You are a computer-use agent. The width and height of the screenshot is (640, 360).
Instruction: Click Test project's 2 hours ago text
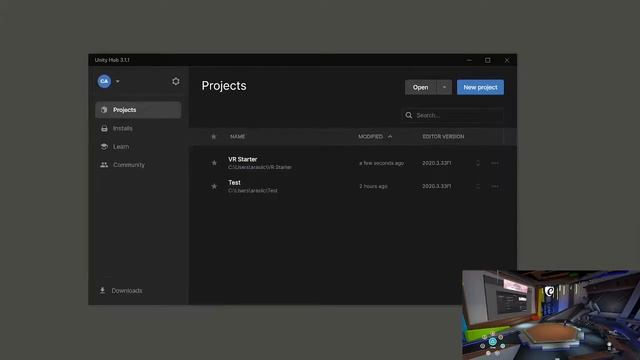373,187
